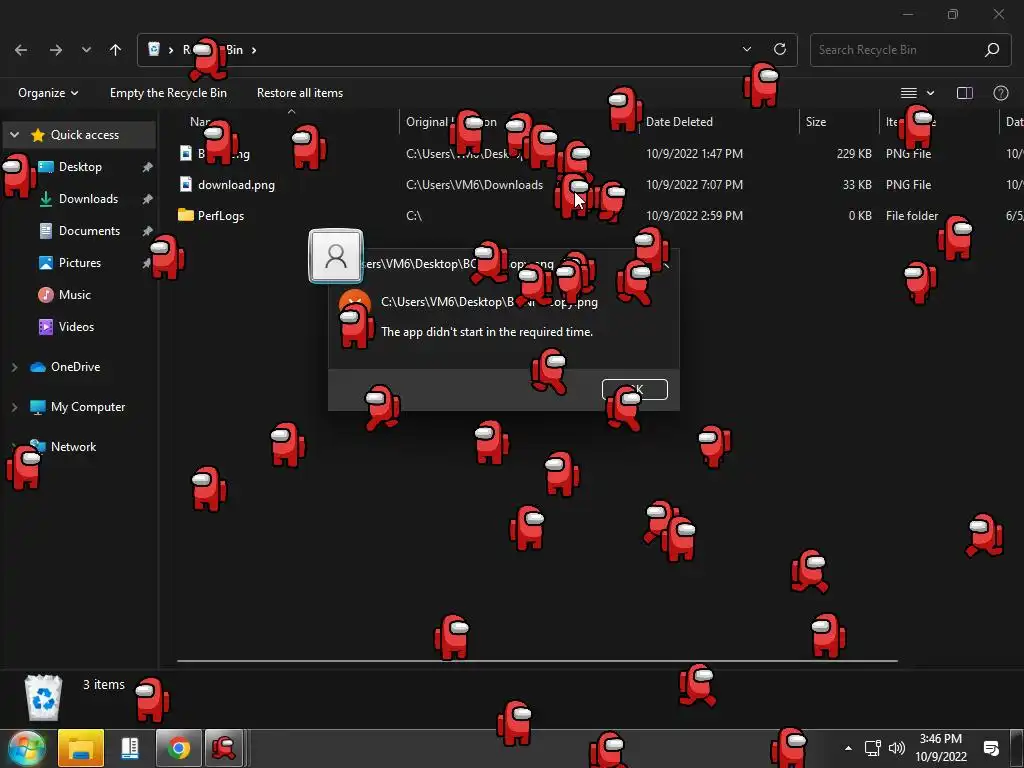Refresh the Recycle Bin view
Screen dimensions: 1024x768
(x=780, y=49)
